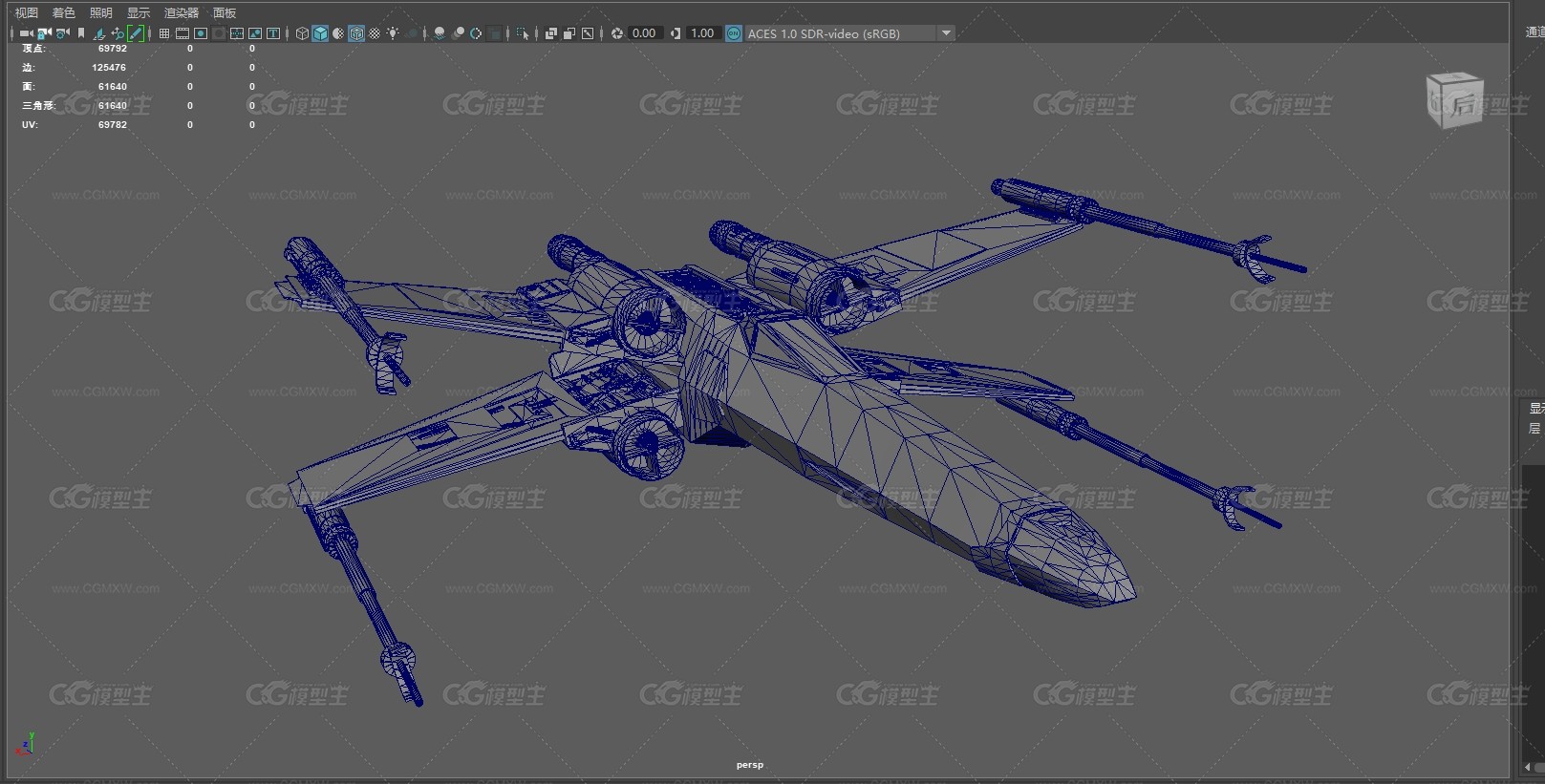Toggle the film gate icon
The image size is (1545, 784).
click(182, 33)
